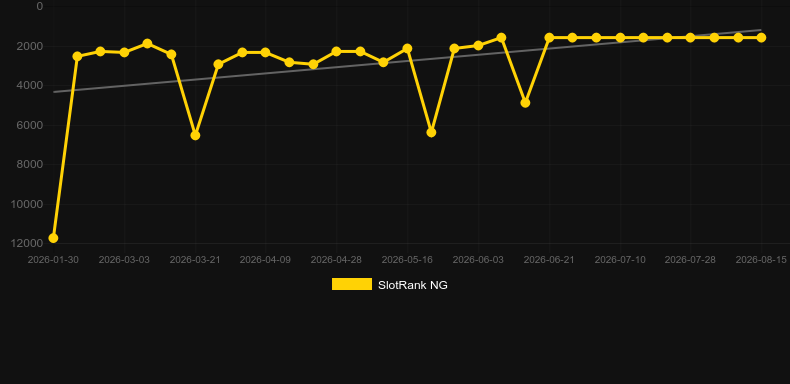
Task: Select the data point dated 2026-07-10
Action: [x=620, y=37]
